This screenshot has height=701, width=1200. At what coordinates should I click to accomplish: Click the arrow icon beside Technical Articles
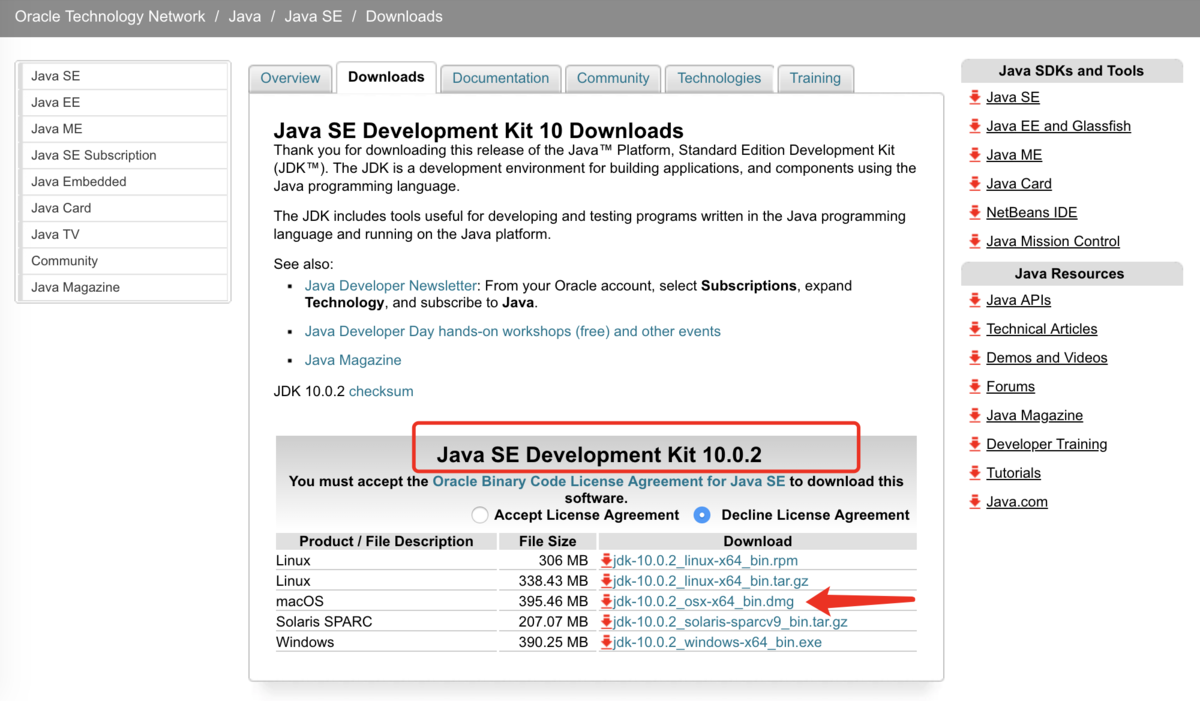(x=975, y=329)
